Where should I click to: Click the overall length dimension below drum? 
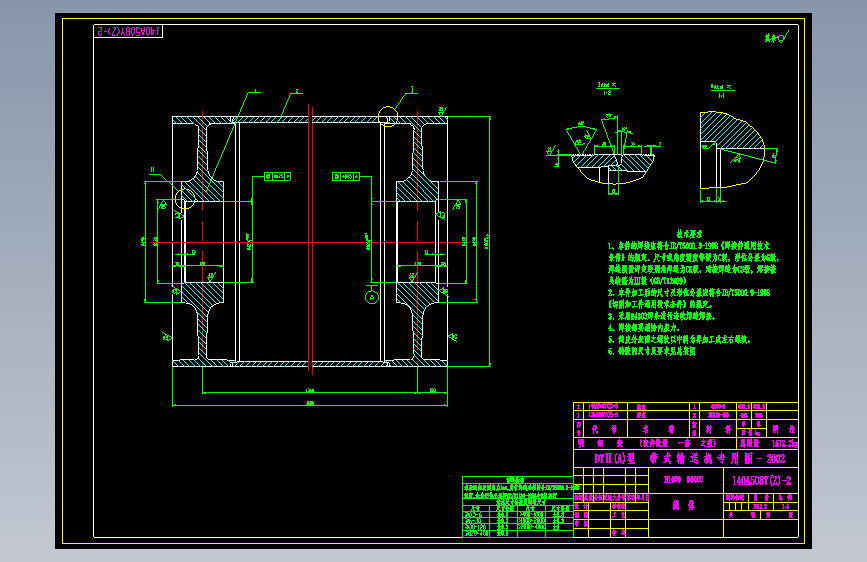click(x=310, y=404)
